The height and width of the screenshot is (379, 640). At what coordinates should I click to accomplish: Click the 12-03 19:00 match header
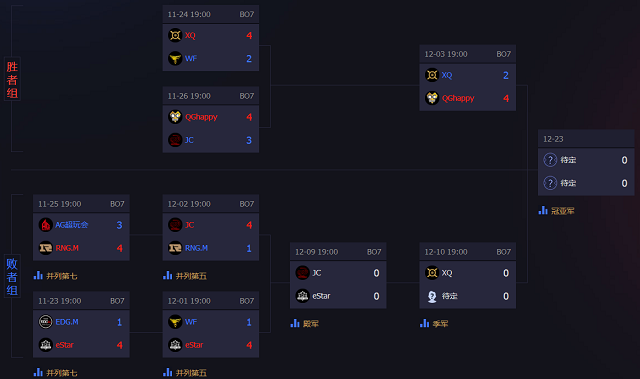[468, 54]
